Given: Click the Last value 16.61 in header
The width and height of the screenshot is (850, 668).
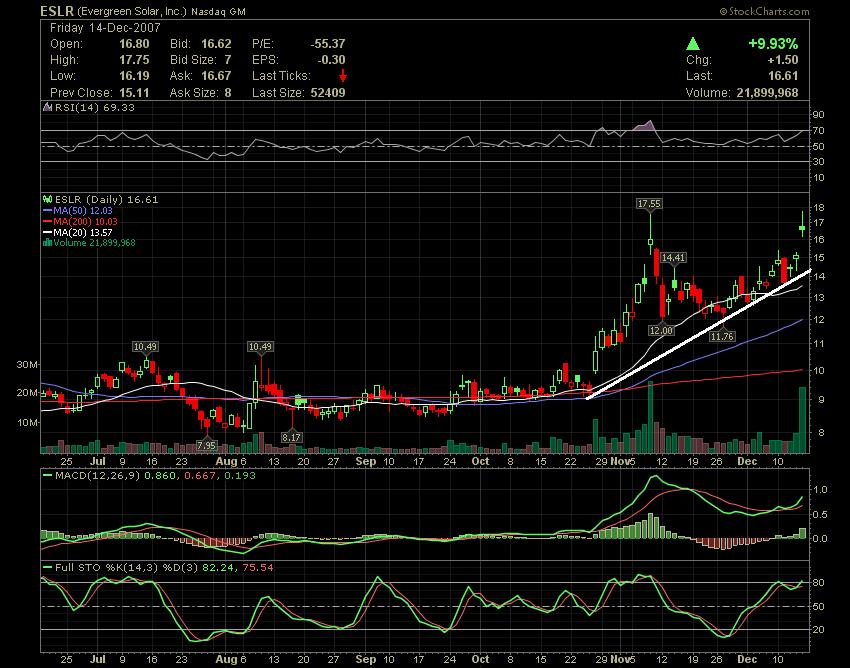Looking at the screenshot, I should point(783,76).
